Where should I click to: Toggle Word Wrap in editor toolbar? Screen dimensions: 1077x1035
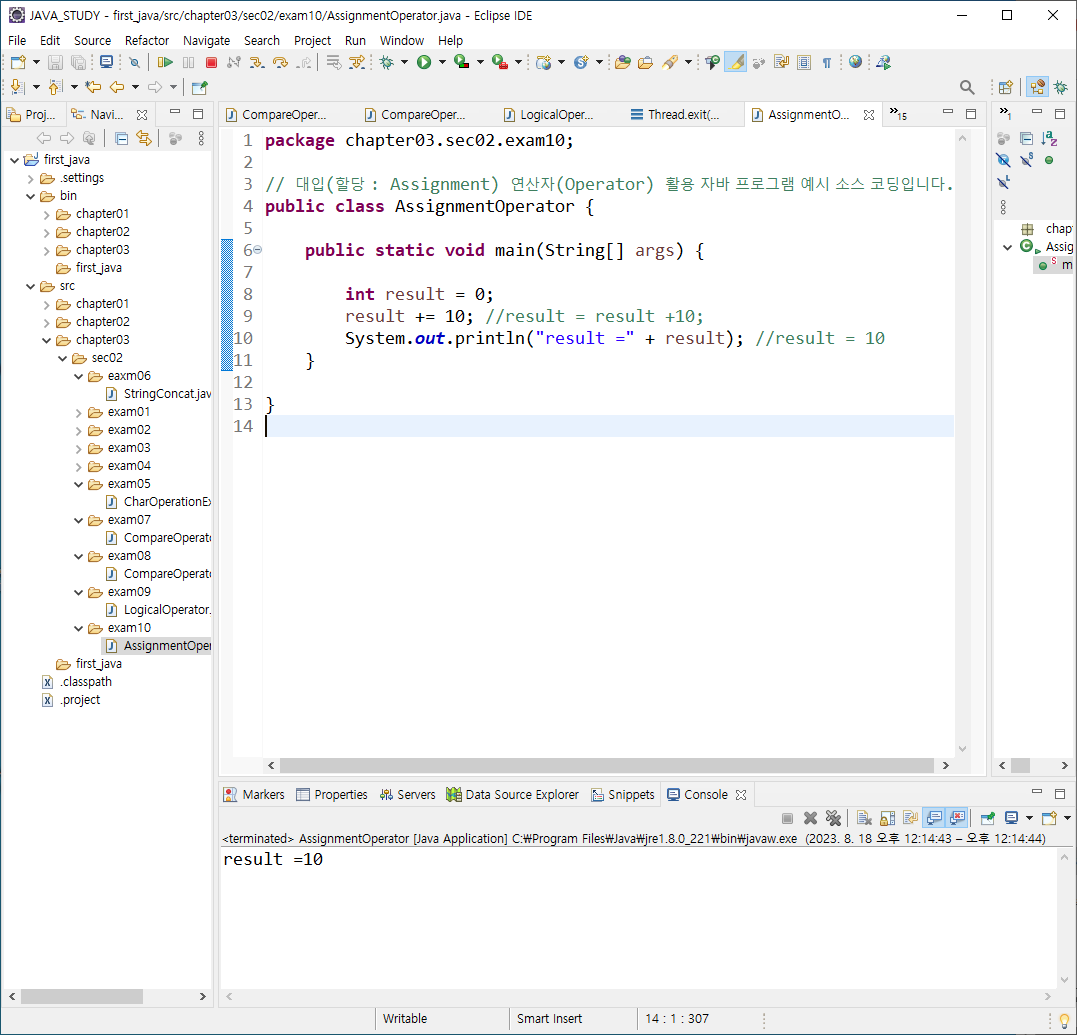pos(782,62)
